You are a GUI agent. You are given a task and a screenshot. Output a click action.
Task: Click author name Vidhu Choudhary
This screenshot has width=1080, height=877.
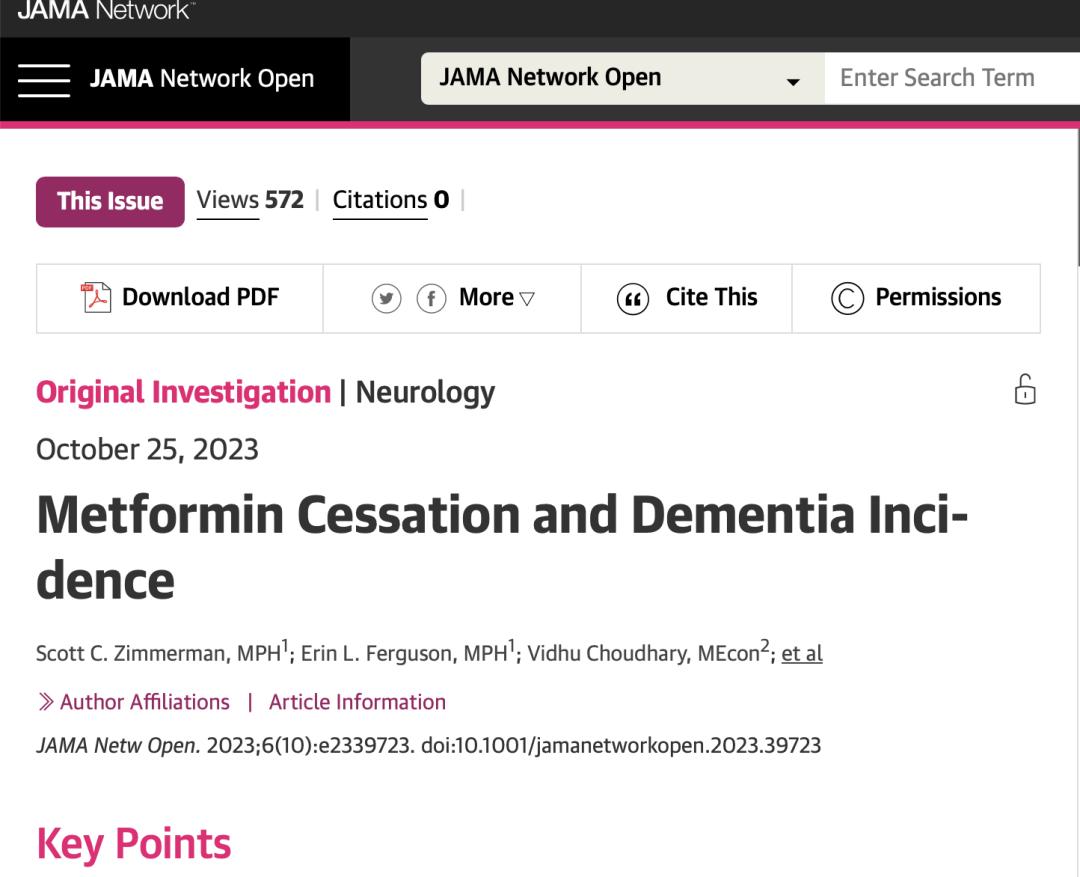607,653
